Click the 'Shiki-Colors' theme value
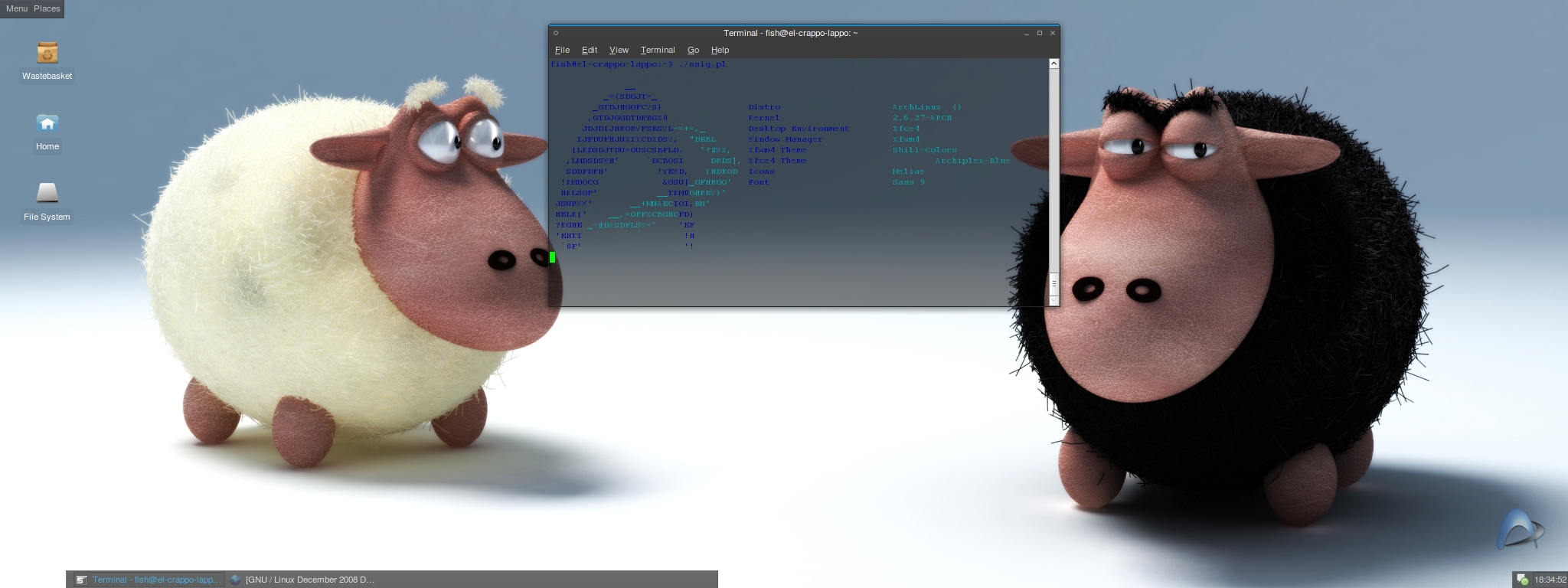Screen dimensions: 1568x588 925,150
